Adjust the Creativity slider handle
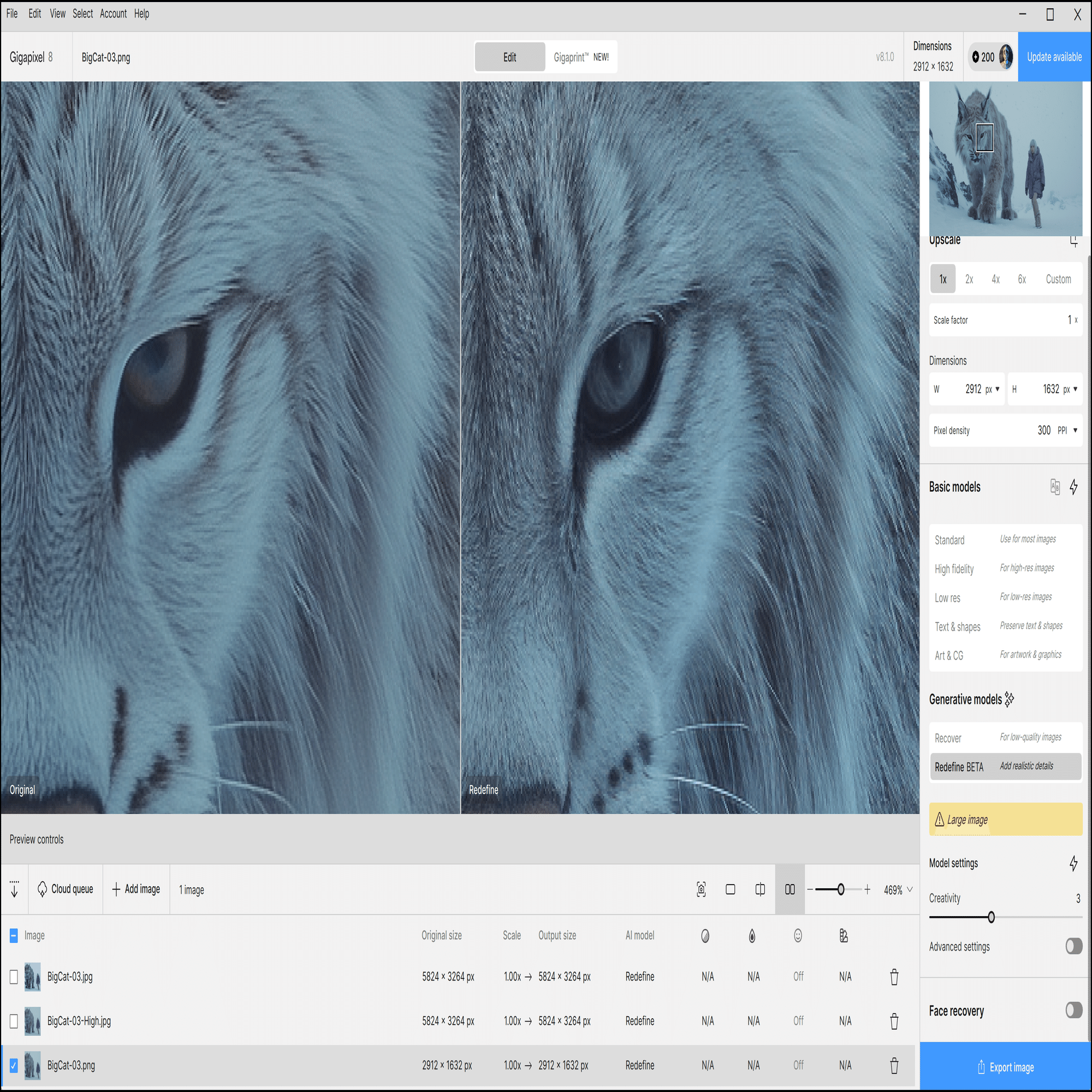1092x1092 pixels. 991,917
